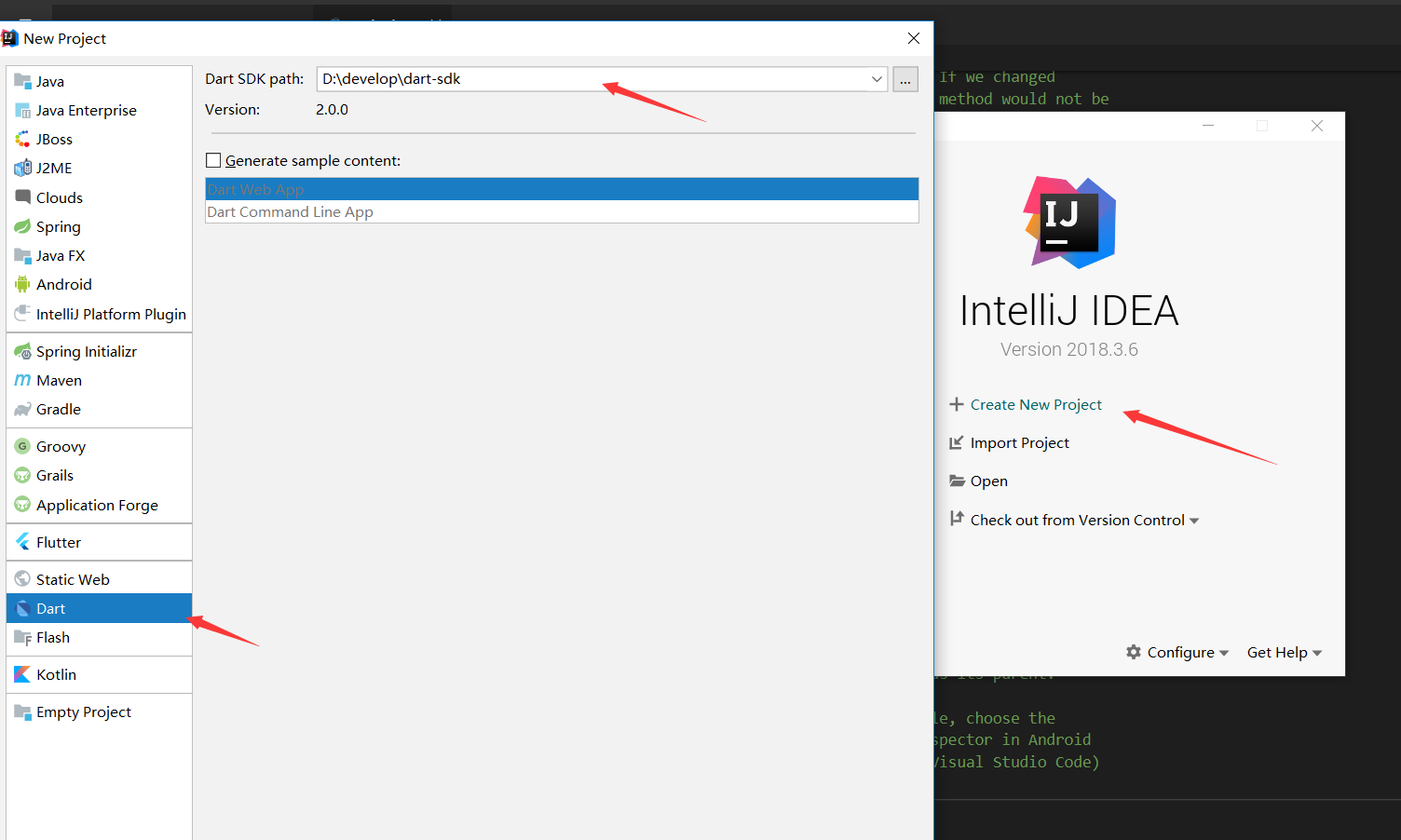Pick the Flash project icon
Screen dimensions: 1401x840
[x=22, y=637]
